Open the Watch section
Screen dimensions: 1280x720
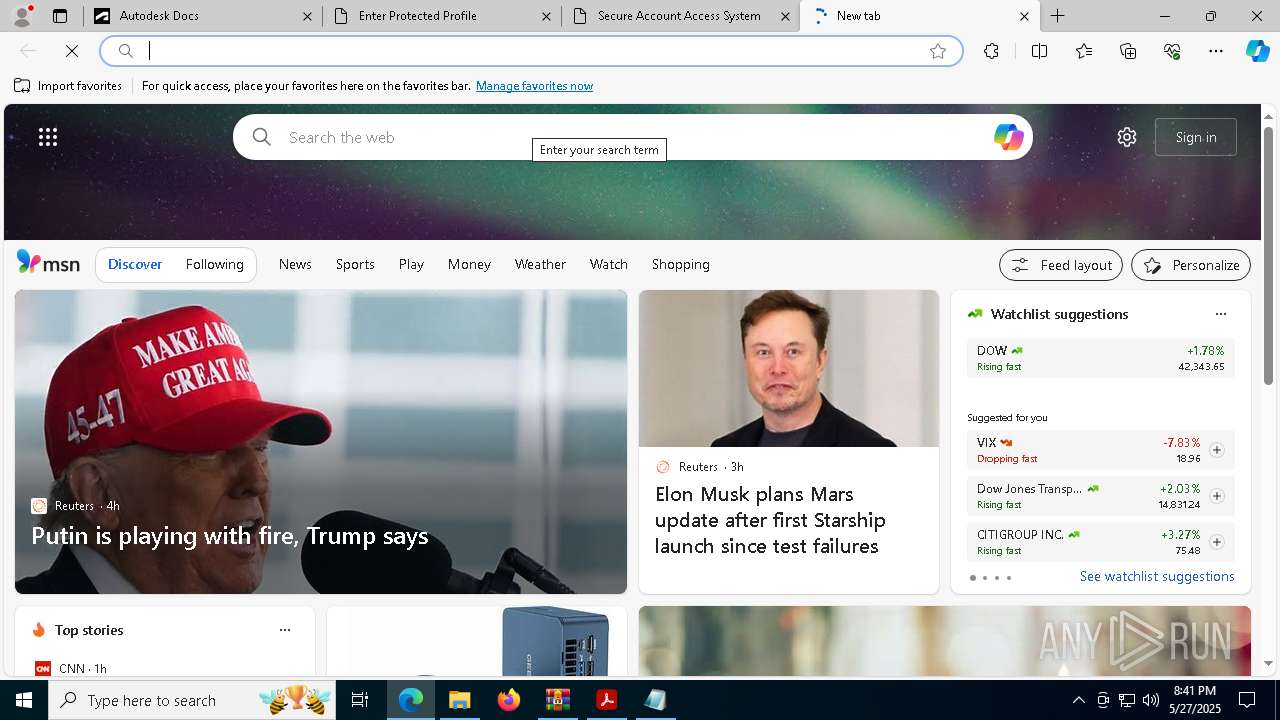(x=609, y=264)
